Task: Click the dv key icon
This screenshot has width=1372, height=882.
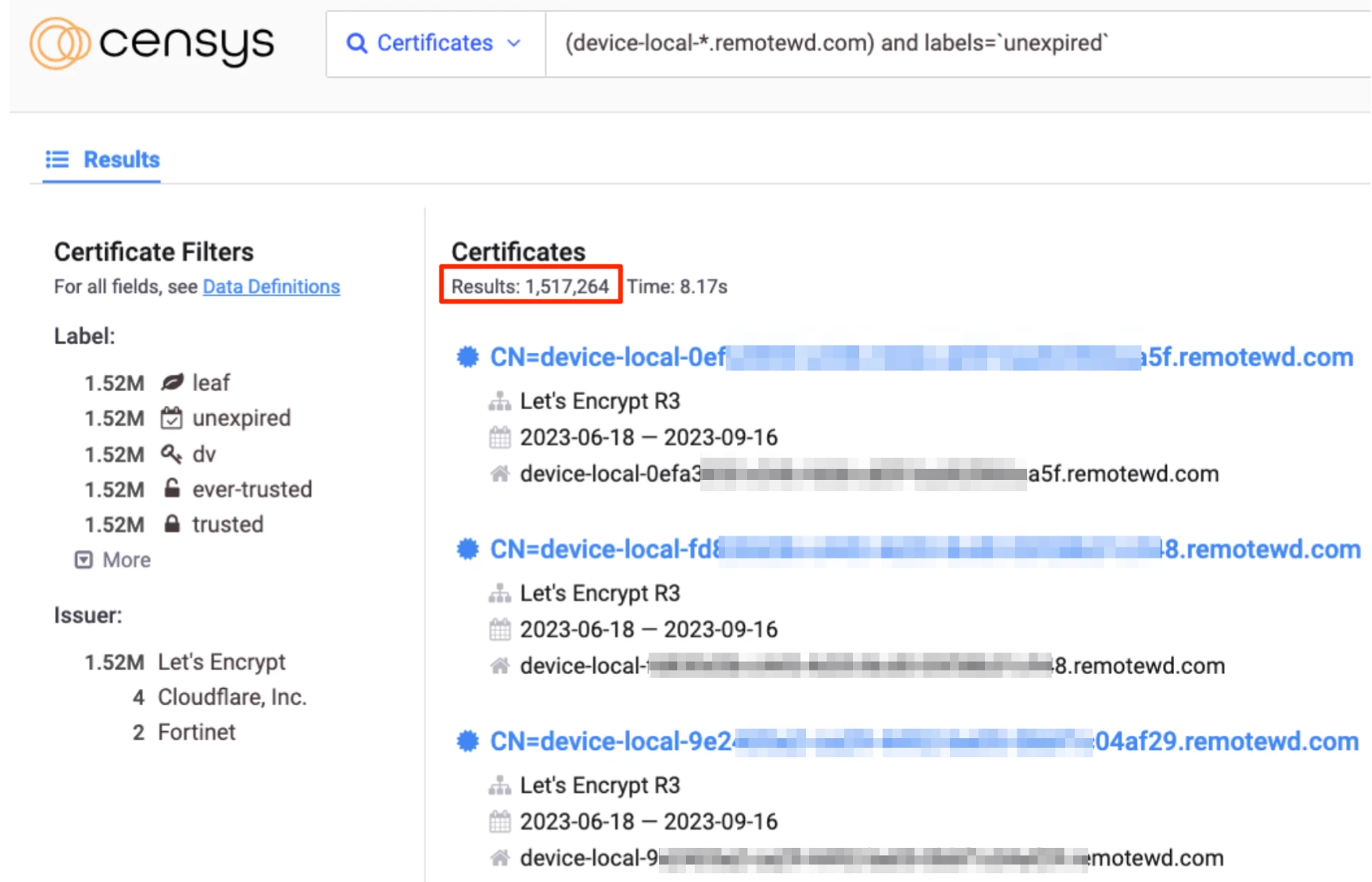Action: (172, 454)
